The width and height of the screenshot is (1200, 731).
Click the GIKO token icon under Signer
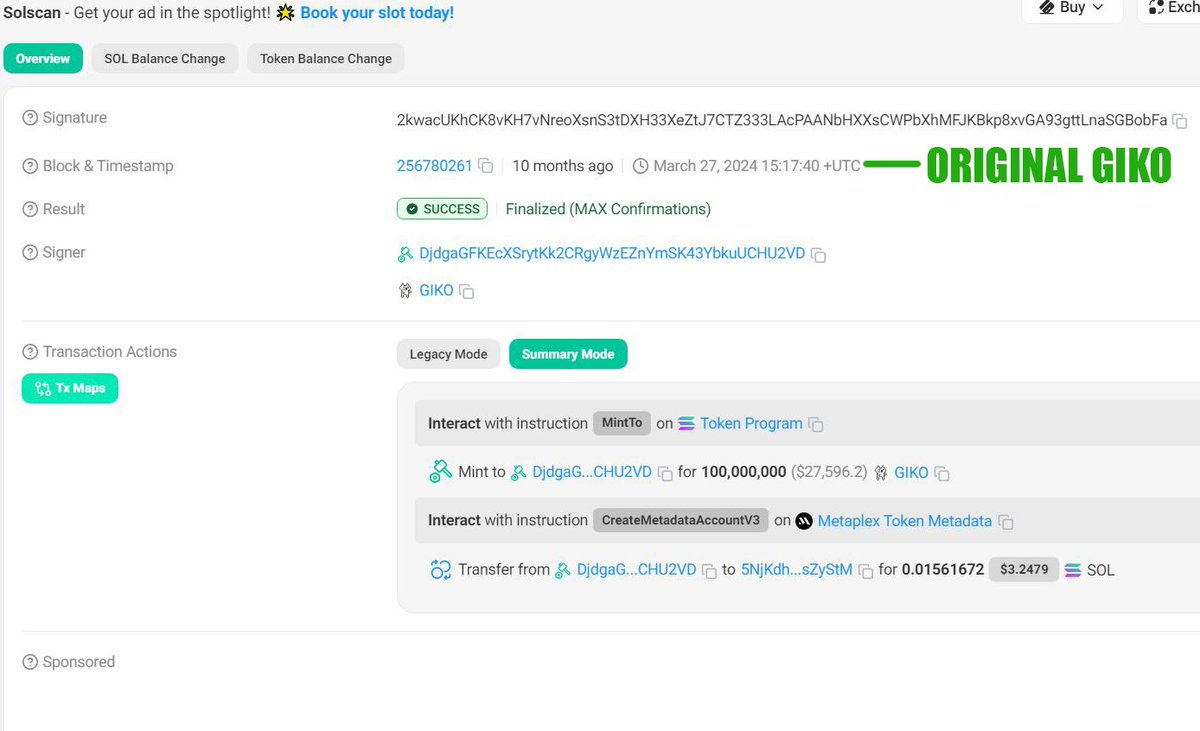pyautogui.click(x=406, y=291)
